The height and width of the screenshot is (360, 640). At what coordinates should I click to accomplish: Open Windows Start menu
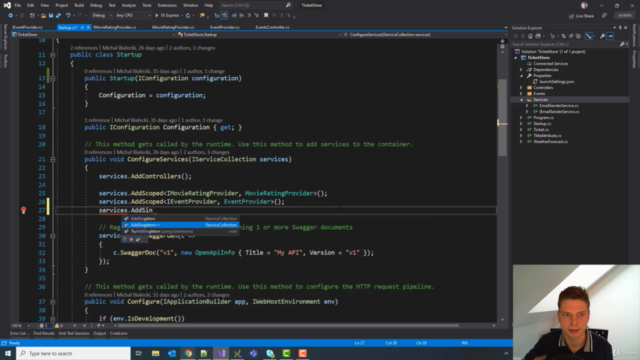pyautogui.click(x=8, y=353)
